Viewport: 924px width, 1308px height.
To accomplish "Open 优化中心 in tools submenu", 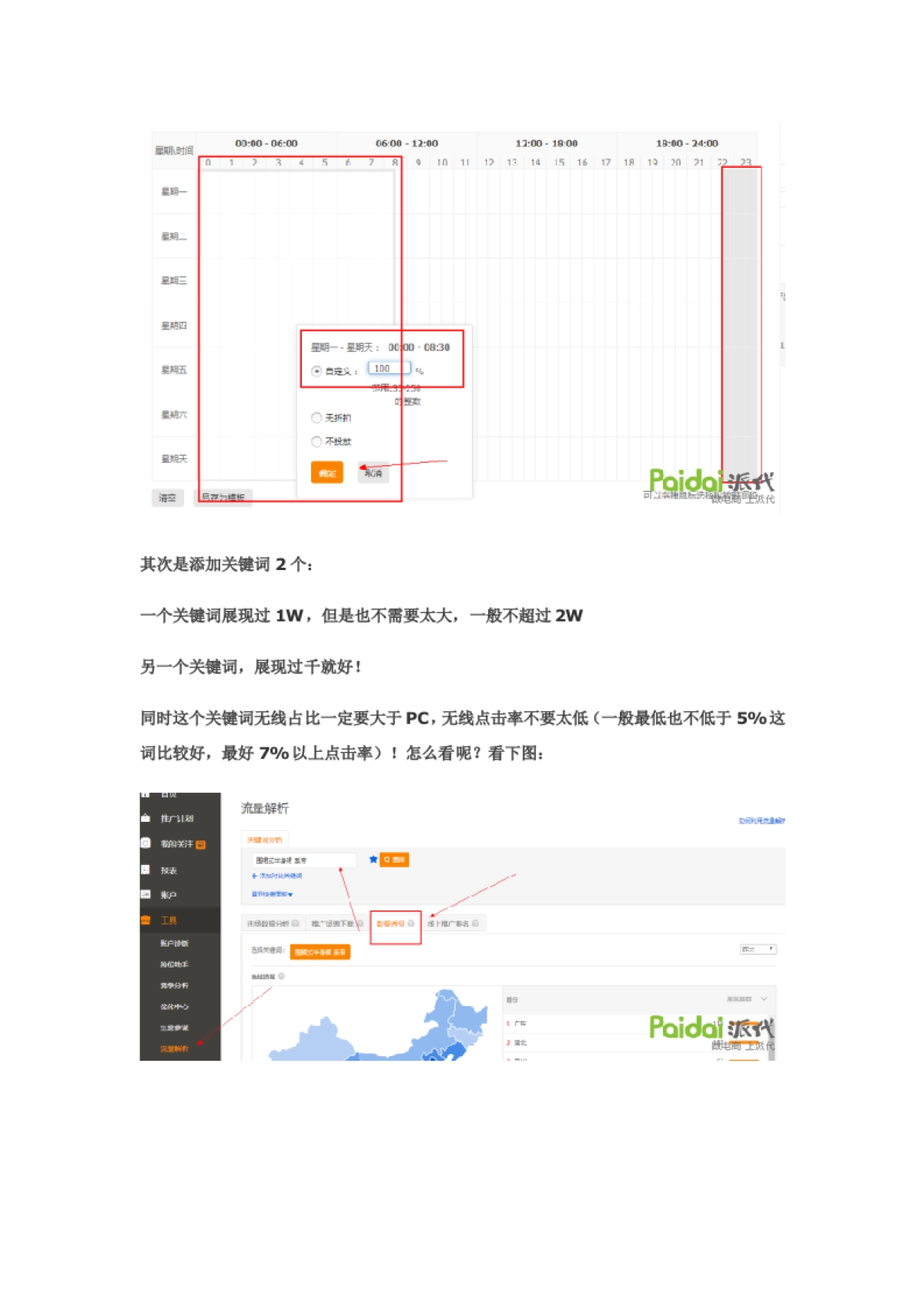I will click(x=174, y=1006).
